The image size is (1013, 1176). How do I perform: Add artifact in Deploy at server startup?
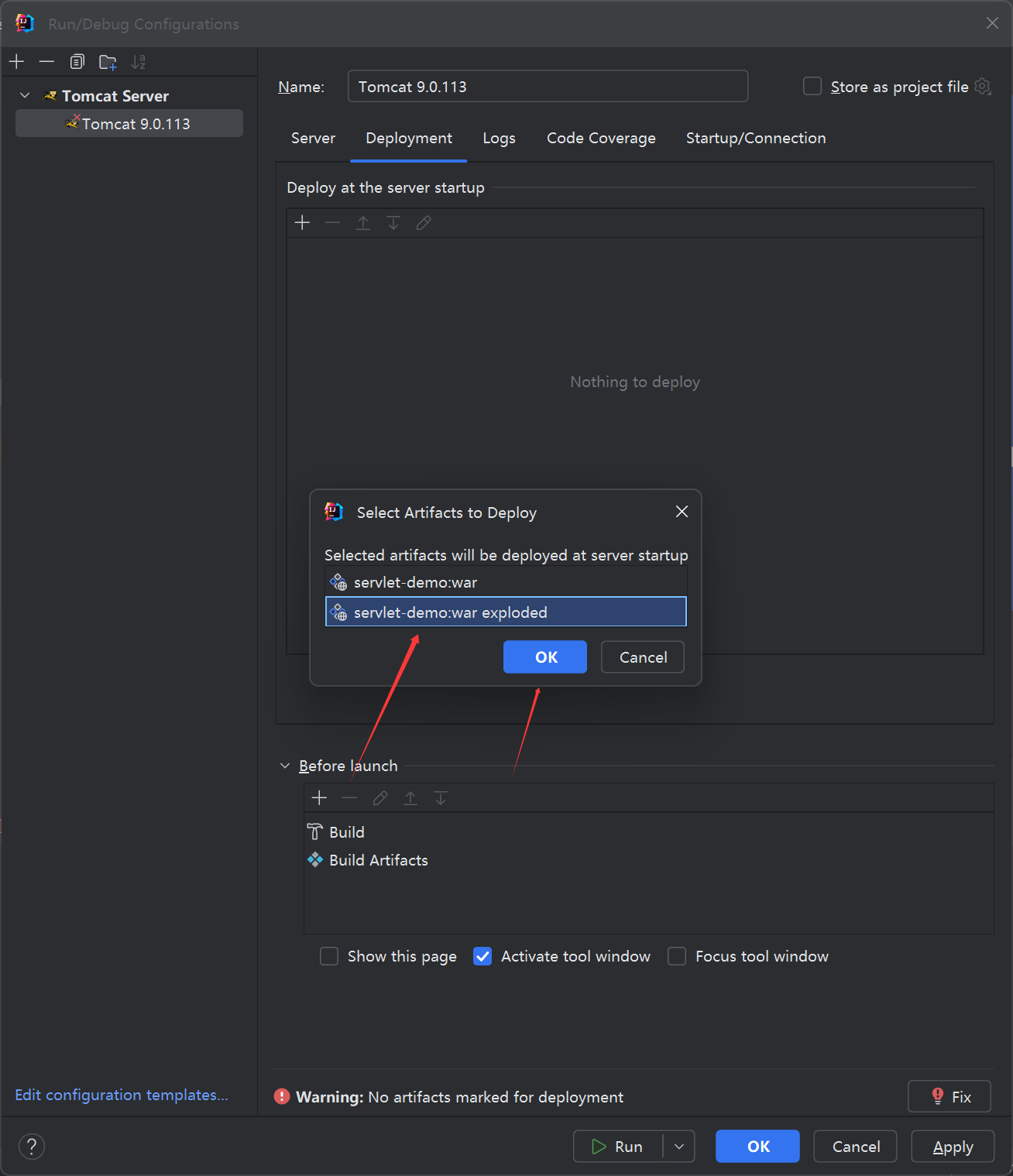pyautogui.click(x=303, y=223)
